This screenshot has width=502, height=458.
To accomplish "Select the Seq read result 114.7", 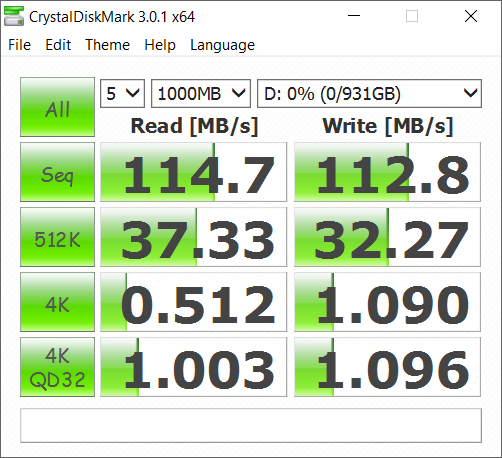I will [x=193, y=172].
